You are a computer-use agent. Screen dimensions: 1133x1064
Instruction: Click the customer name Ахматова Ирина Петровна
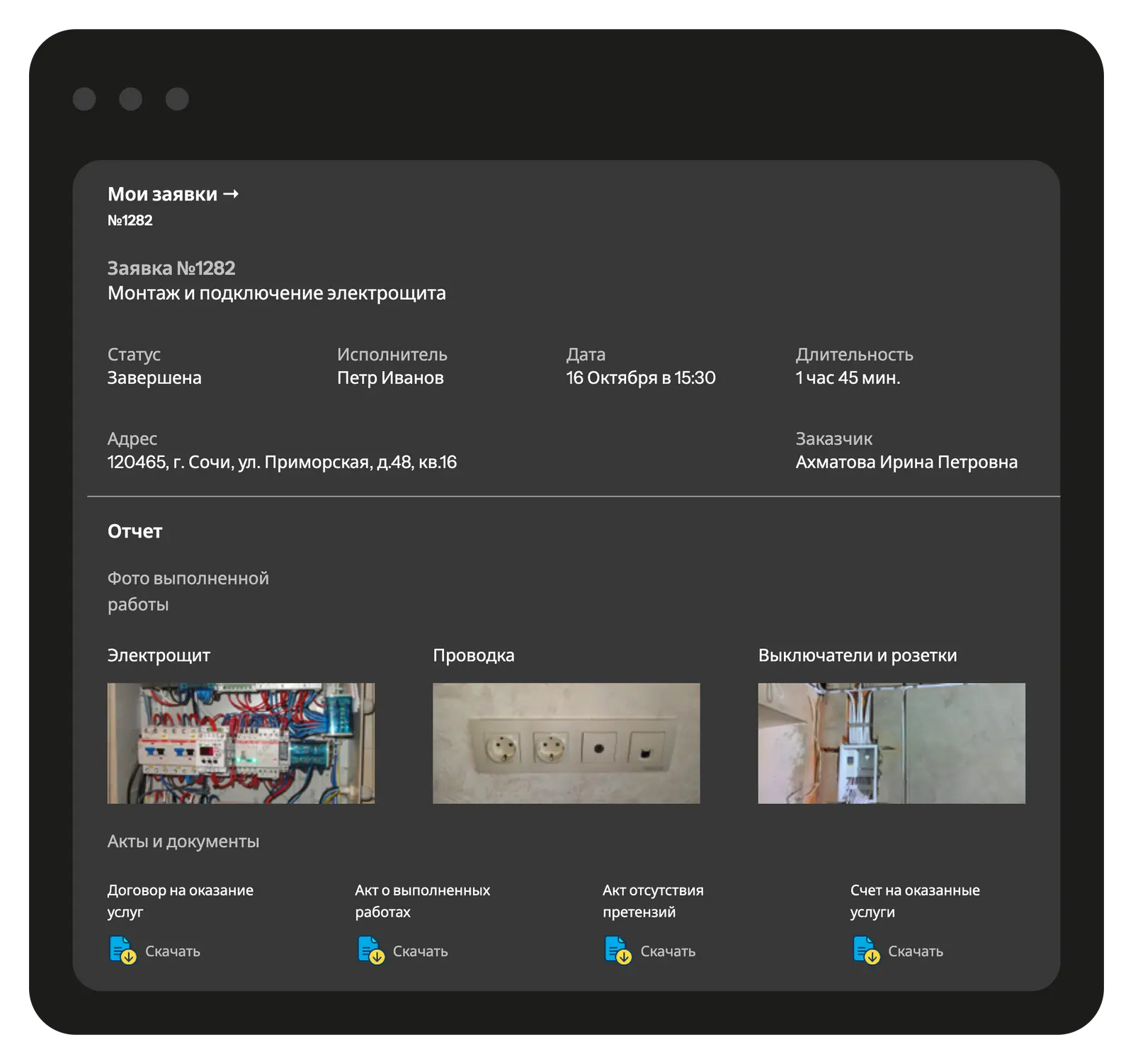(906, 463)
